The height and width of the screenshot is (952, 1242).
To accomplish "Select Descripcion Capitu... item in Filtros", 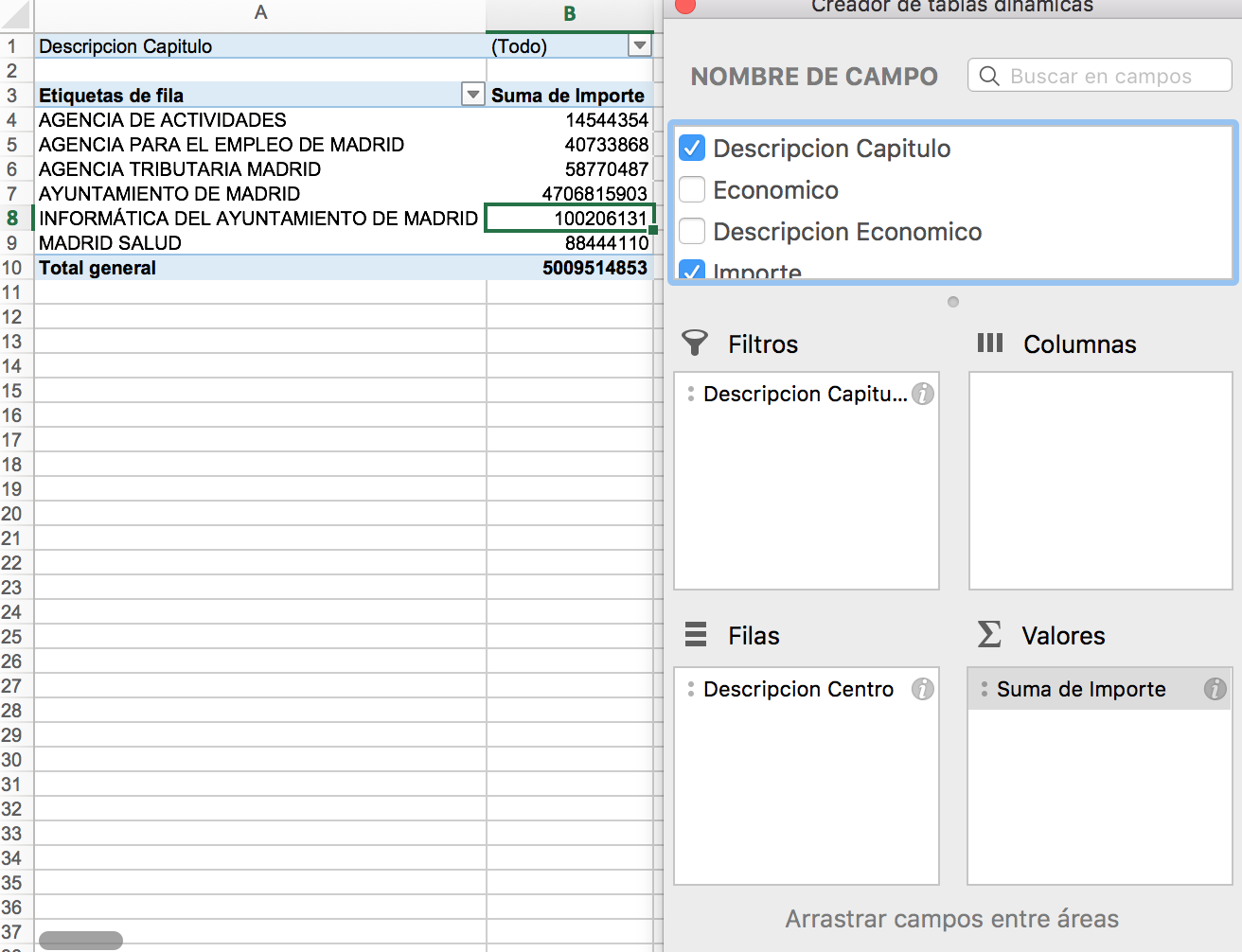I will (806, 394).
